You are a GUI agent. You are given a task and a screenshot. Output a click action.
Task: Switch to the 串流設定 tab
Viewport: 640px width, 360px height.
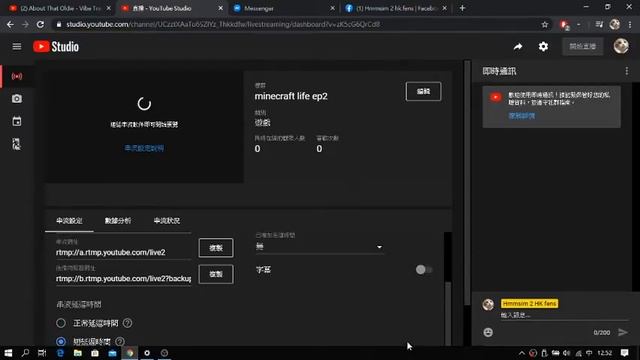pyautogui.click(x=69, y=221)
